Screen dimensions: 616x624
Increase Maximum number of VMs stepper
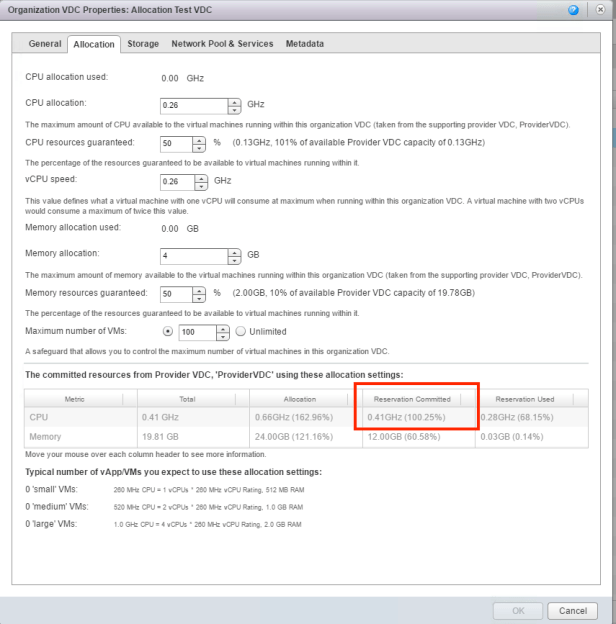tap(224, 327)
